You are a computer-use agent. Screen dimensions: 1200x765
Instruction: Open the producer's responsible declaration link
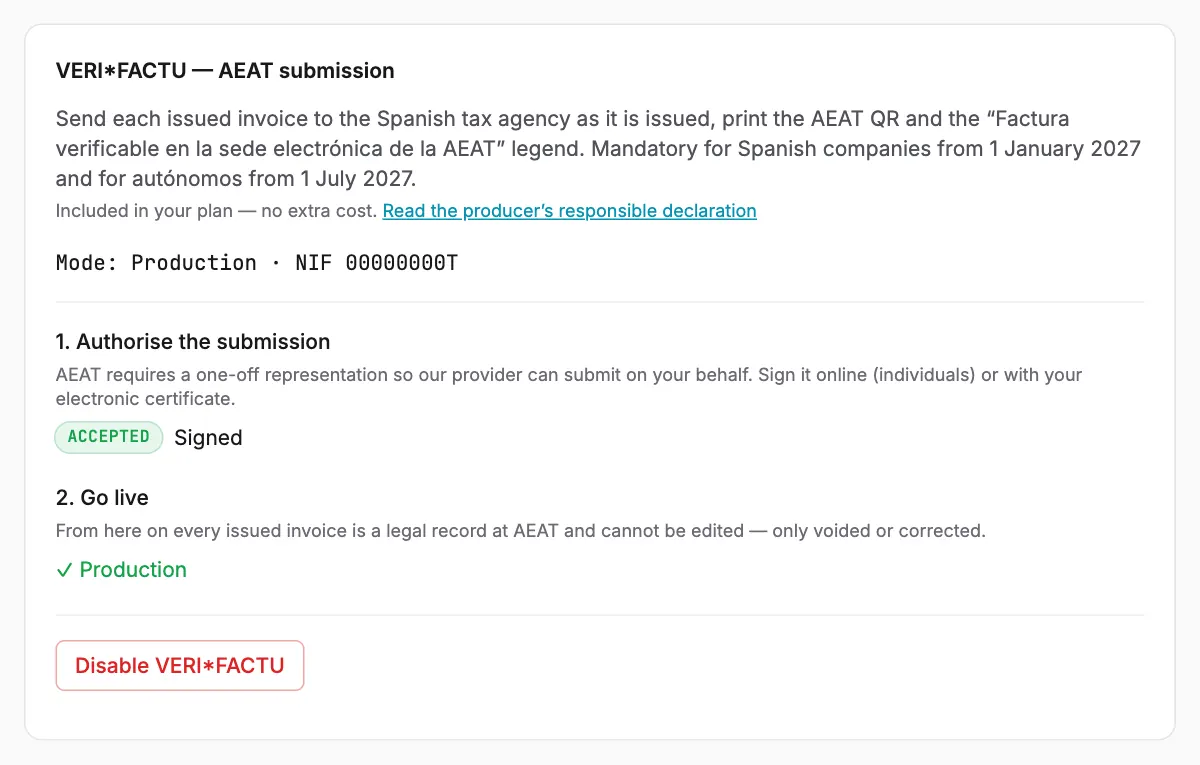click(x=569, y=211)
